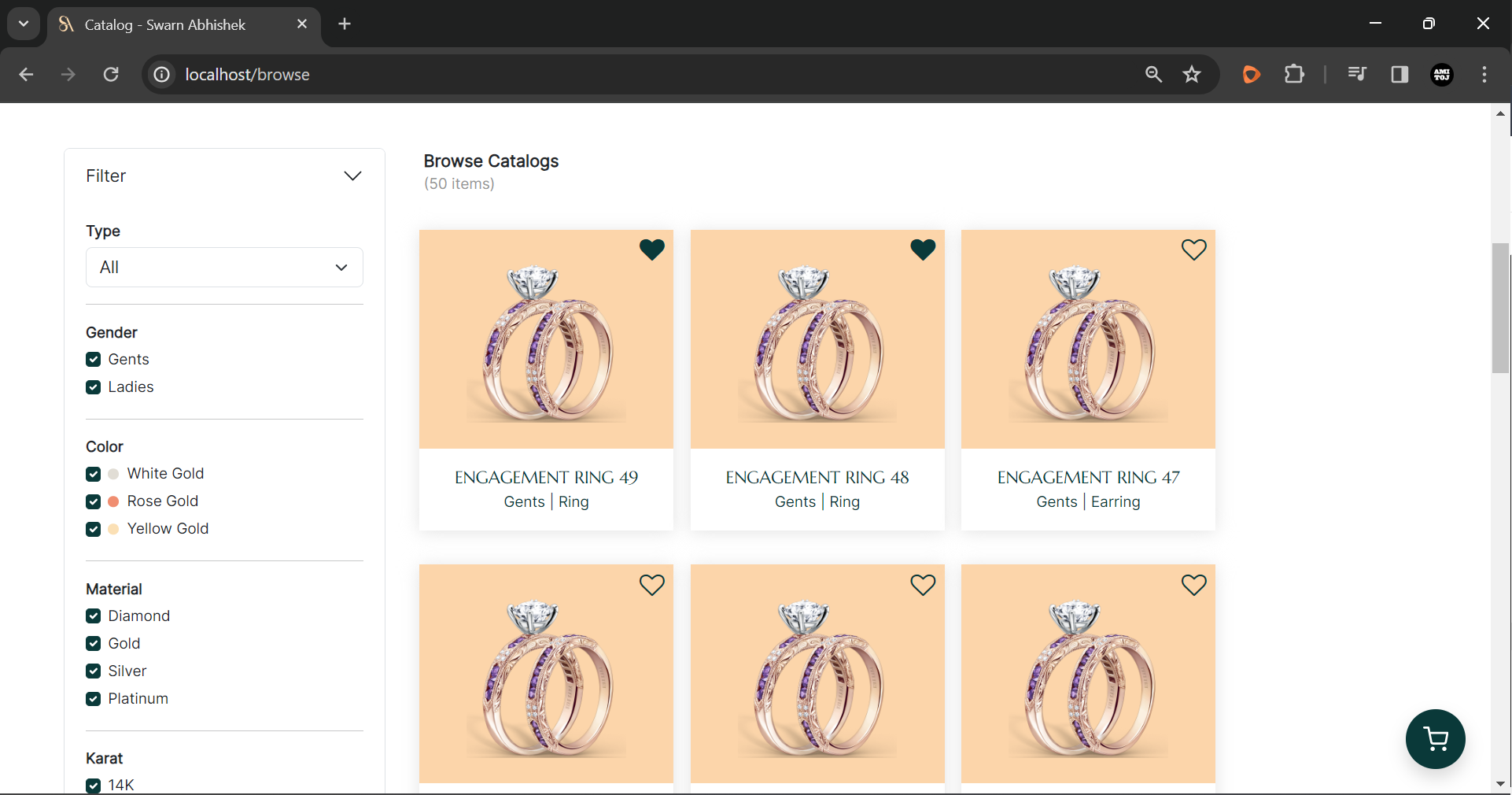The image size is (1512, 795).
Task: Open the floating shopping cart button
Action: 1436,739
